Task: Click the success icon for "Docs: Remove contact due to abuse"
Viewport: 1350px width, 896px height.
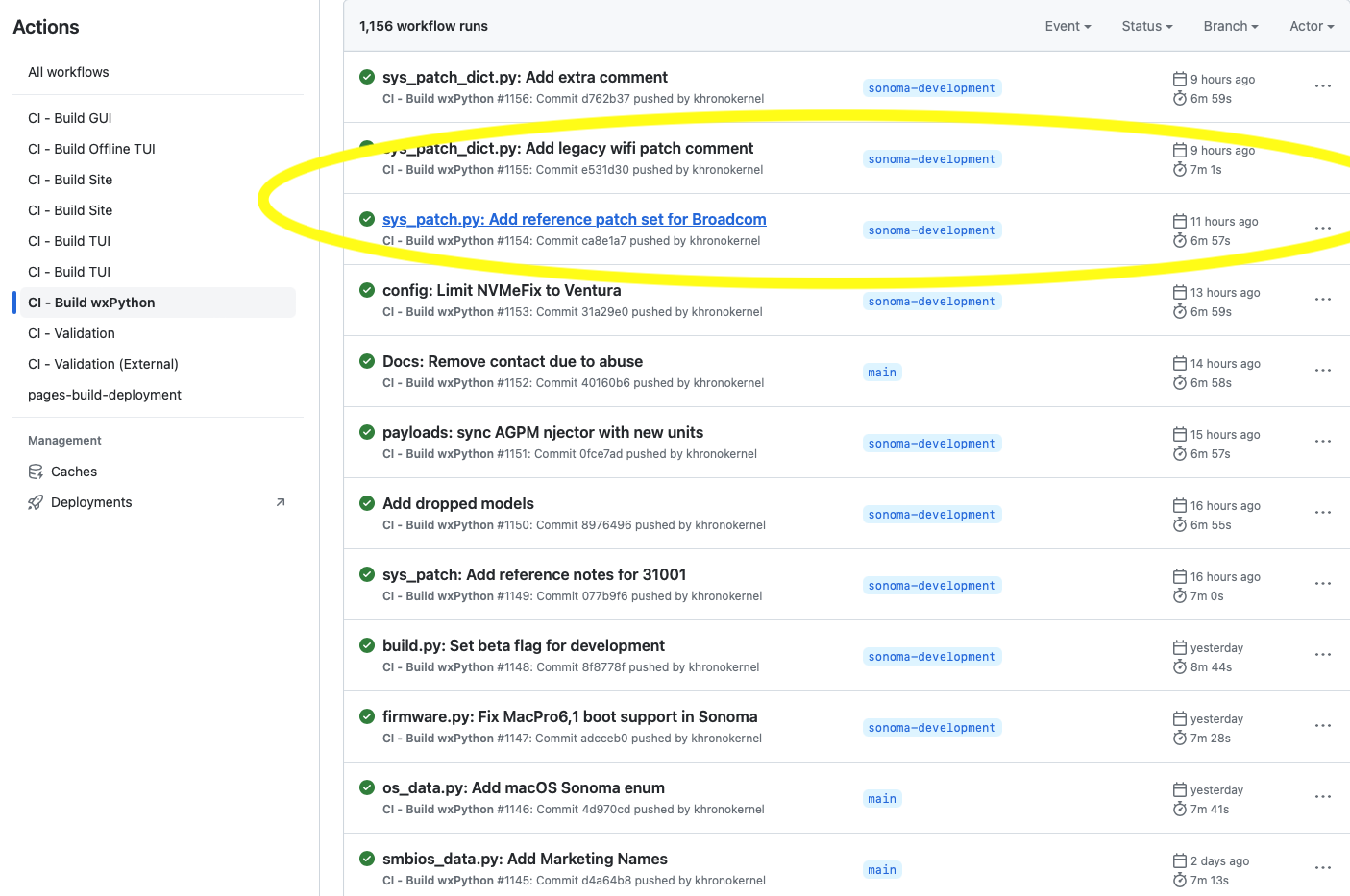Action: point(367,361)
